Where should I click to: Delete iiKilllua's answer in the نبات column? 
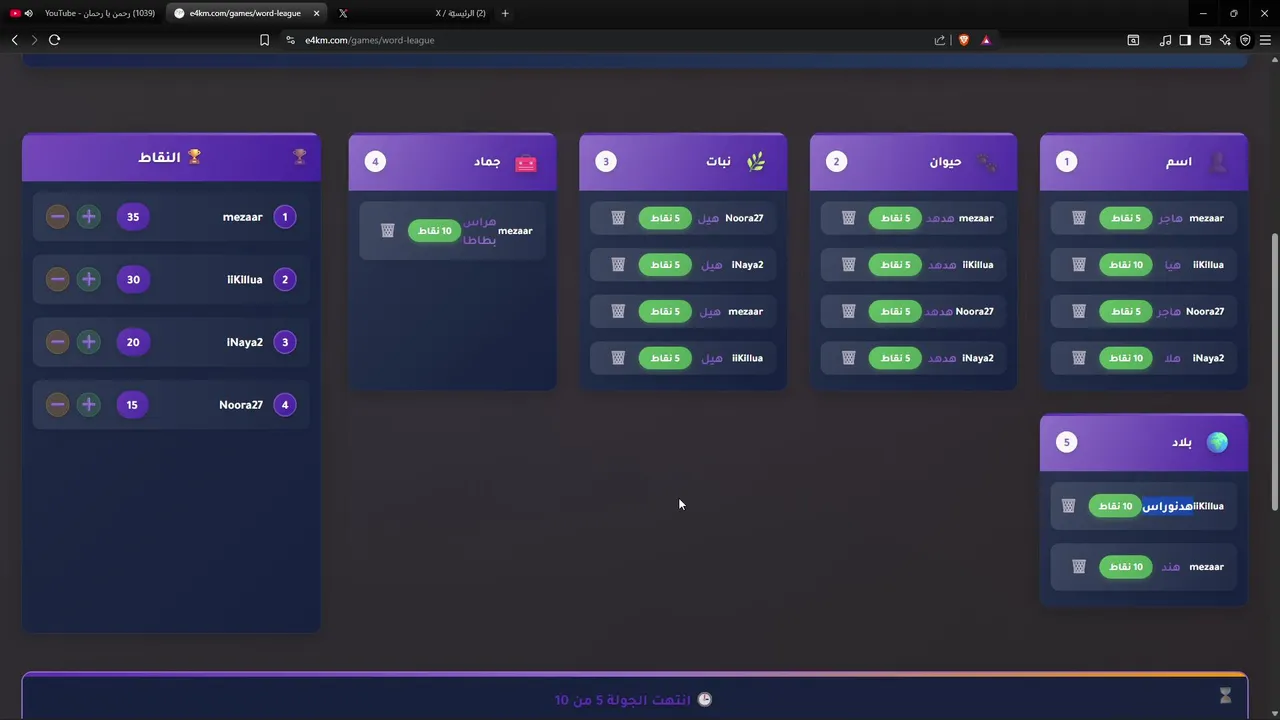[618, 358]
